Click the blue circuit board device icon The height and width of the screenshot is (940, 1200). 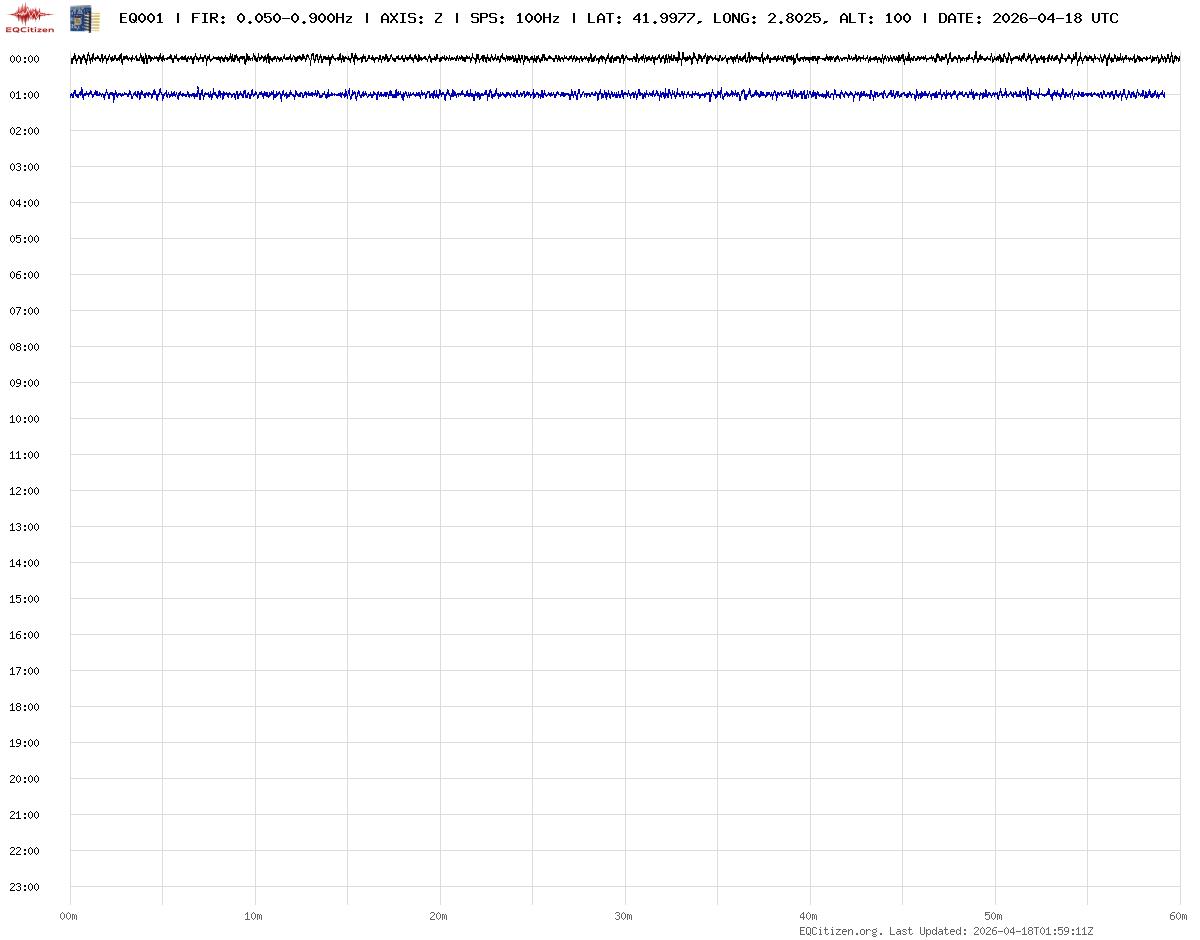tap(84, 18)
